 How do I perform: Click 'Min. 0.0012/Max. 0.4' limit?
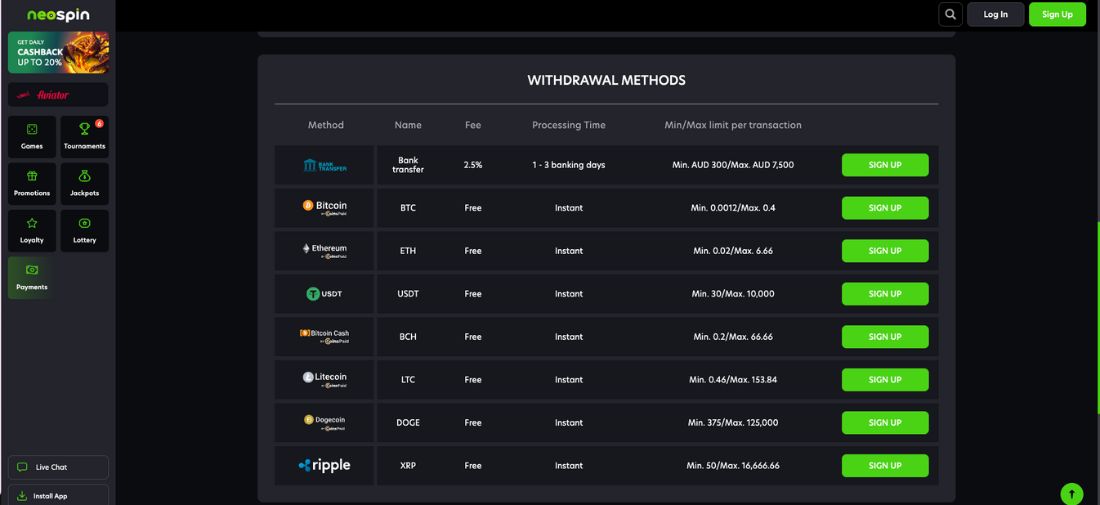pyautogui.click(x=733, y=208)
